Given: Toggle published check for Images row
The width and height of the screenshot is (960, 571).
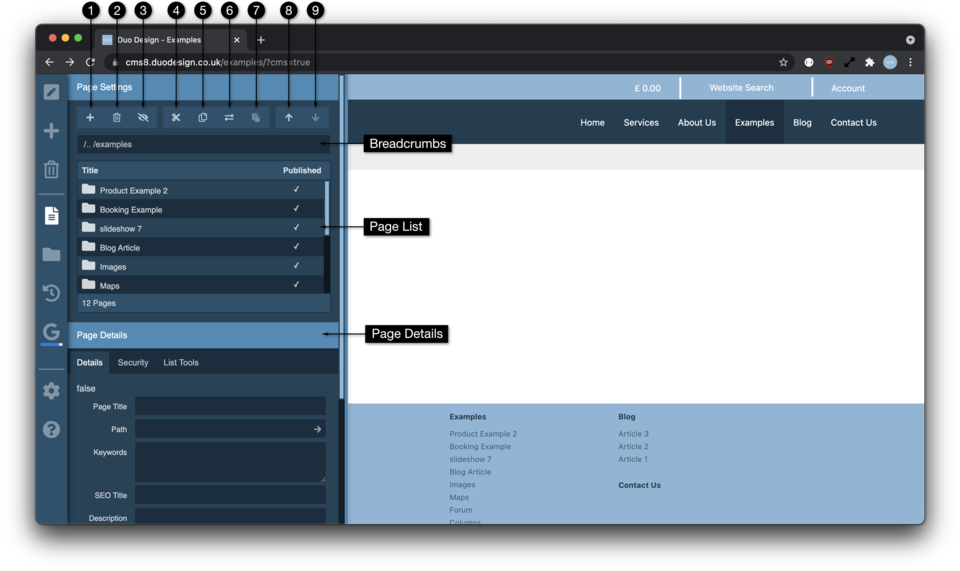Looking at the screenshot, I should [296, 266].
